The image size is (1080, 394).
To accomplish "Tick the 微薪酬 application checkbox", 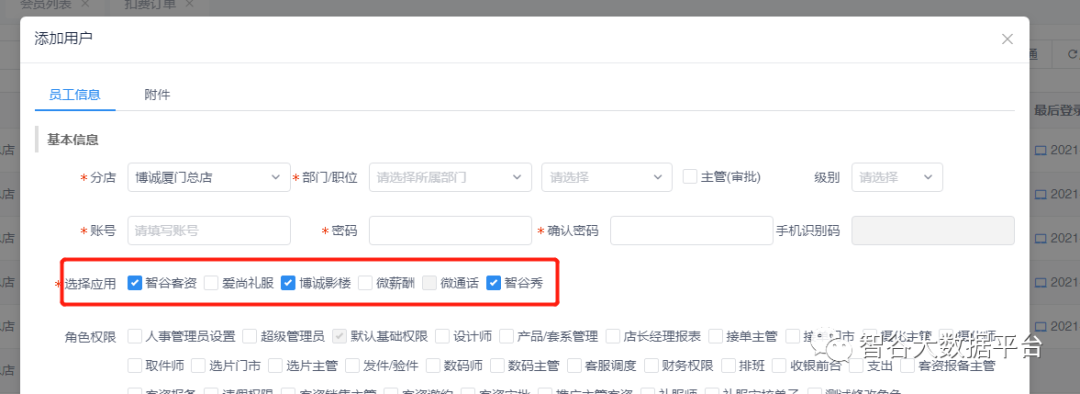I will (365, 282).
